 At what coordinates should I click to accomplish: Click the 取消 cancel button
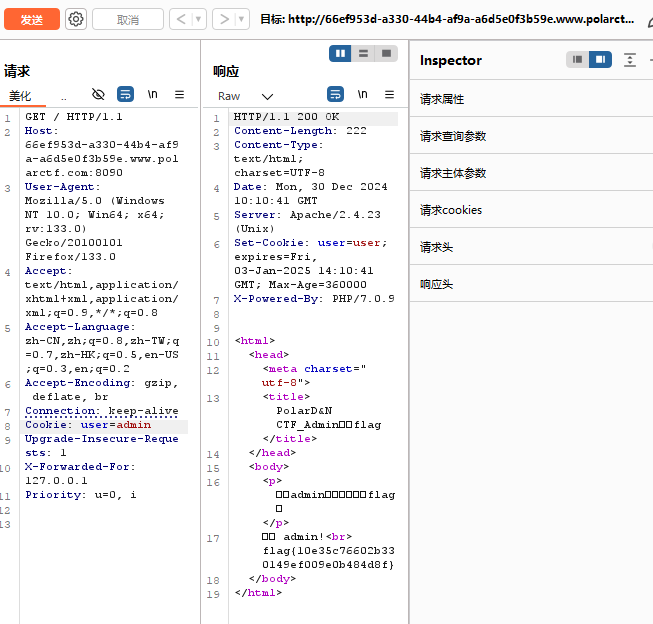coord(128,19)
